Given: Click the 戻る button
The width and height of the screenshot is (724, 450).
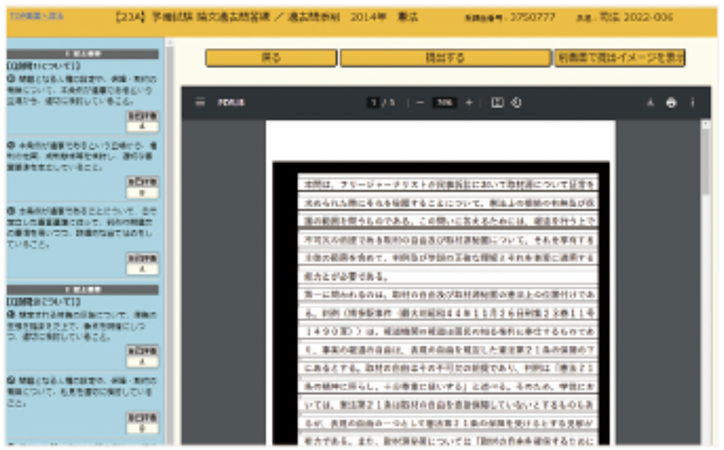Looking at the screenshot, I should click(270, 58).
